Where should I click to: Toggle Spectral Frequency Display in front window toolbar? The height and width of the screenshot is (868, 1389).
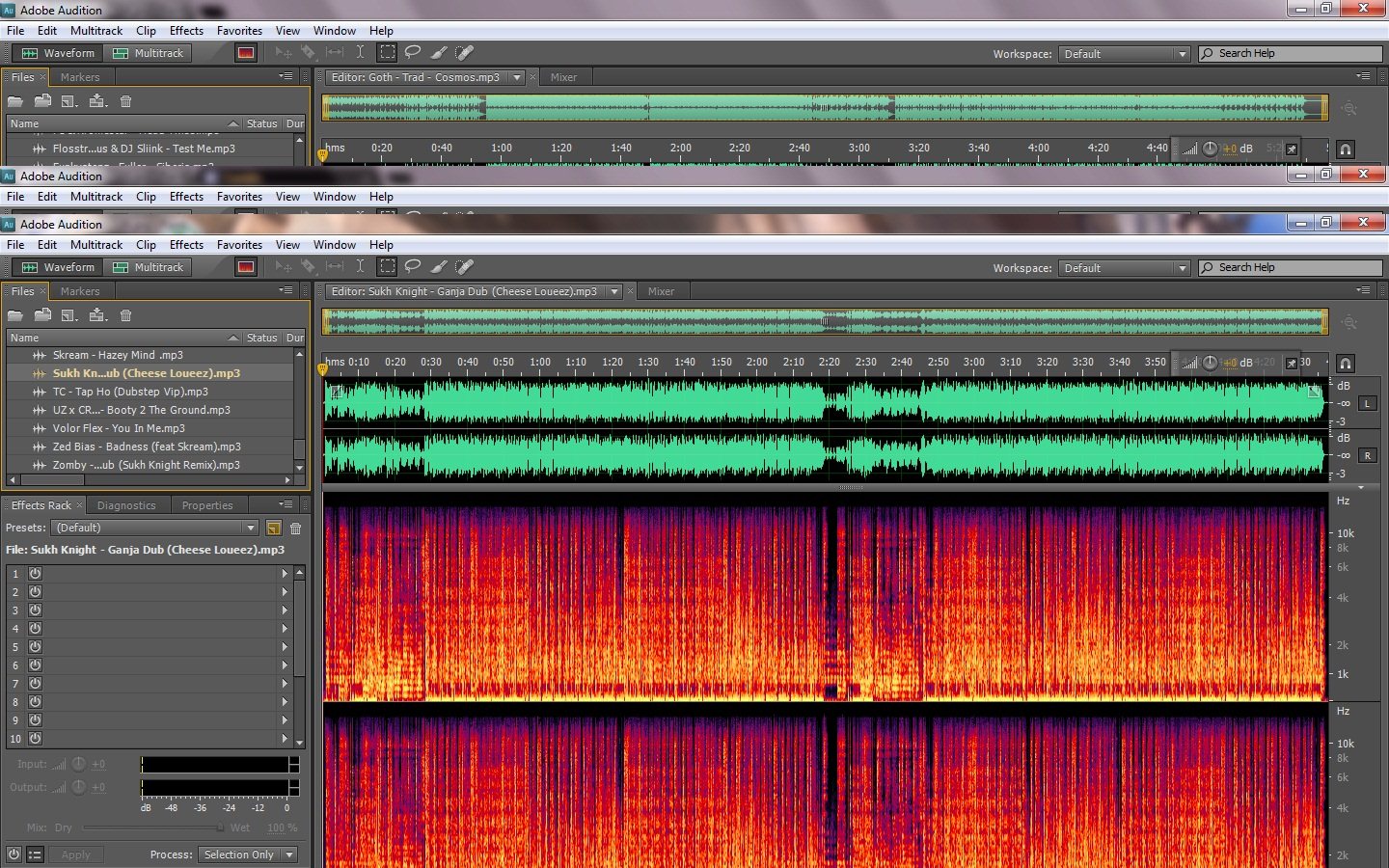[x=246, y=267]
